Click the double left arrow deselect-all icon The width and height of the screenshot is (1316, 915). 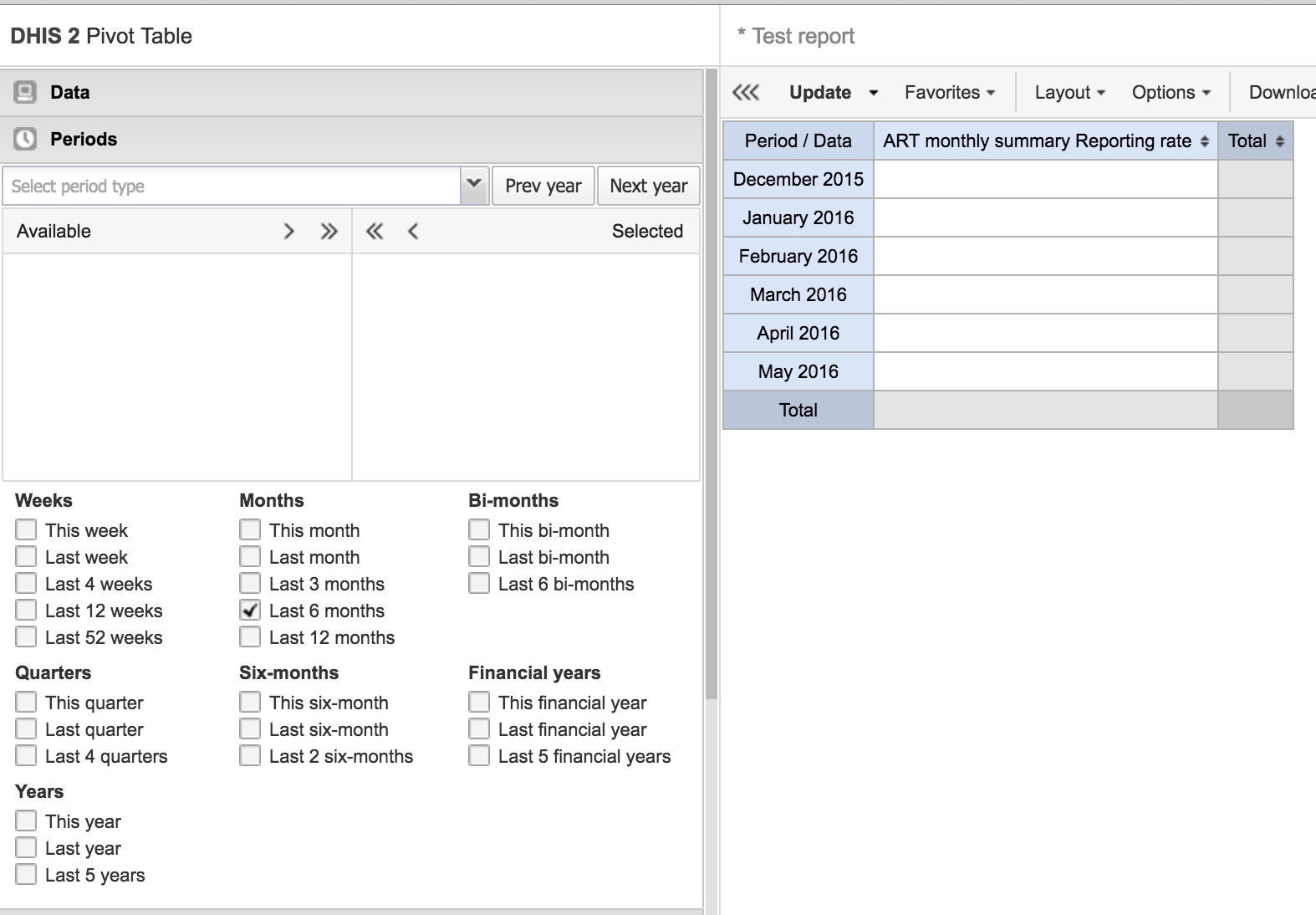pos(375,232)
